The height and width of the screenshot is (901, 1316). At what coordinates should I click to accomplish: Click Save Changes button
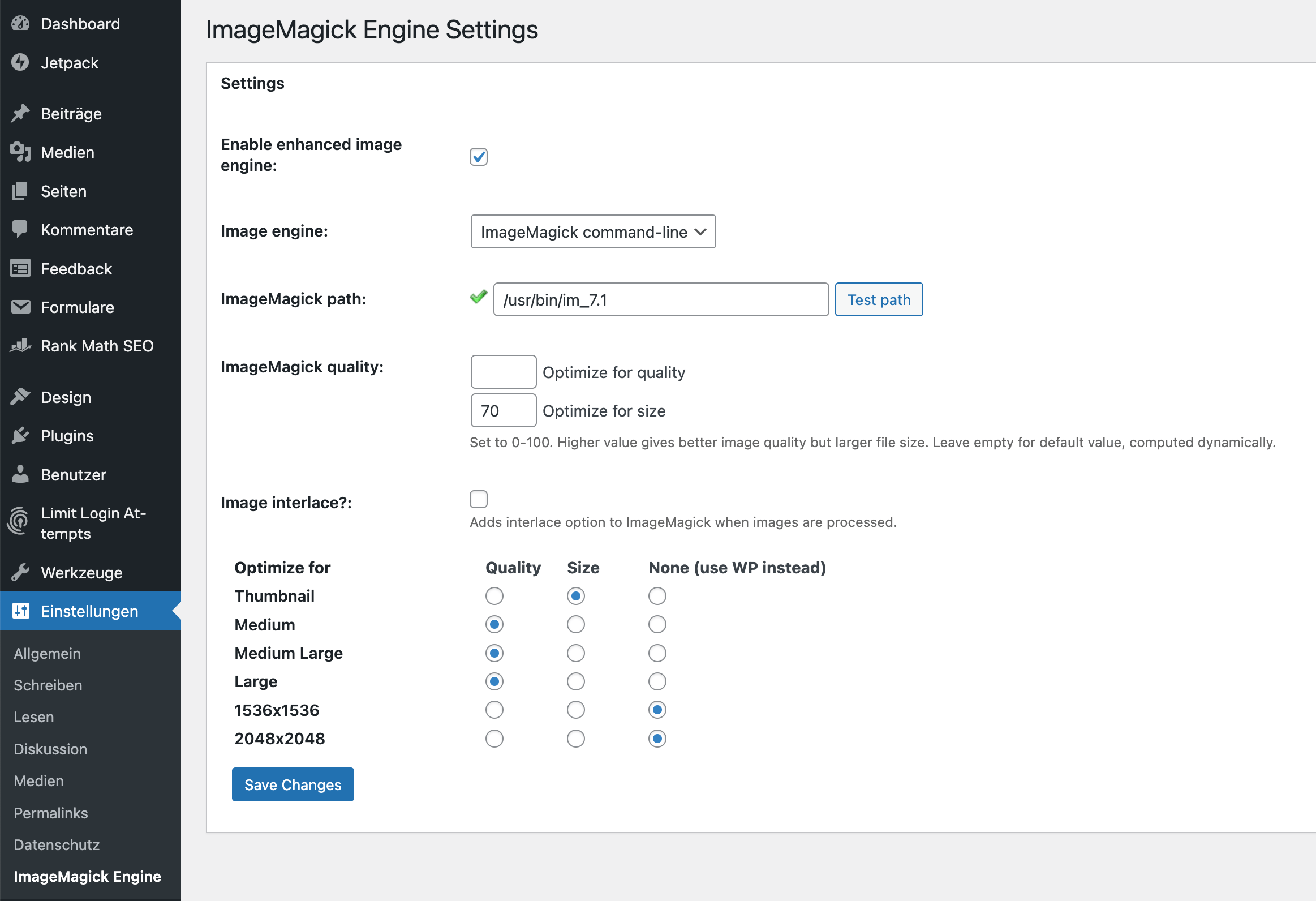click(x=293, y=784)
